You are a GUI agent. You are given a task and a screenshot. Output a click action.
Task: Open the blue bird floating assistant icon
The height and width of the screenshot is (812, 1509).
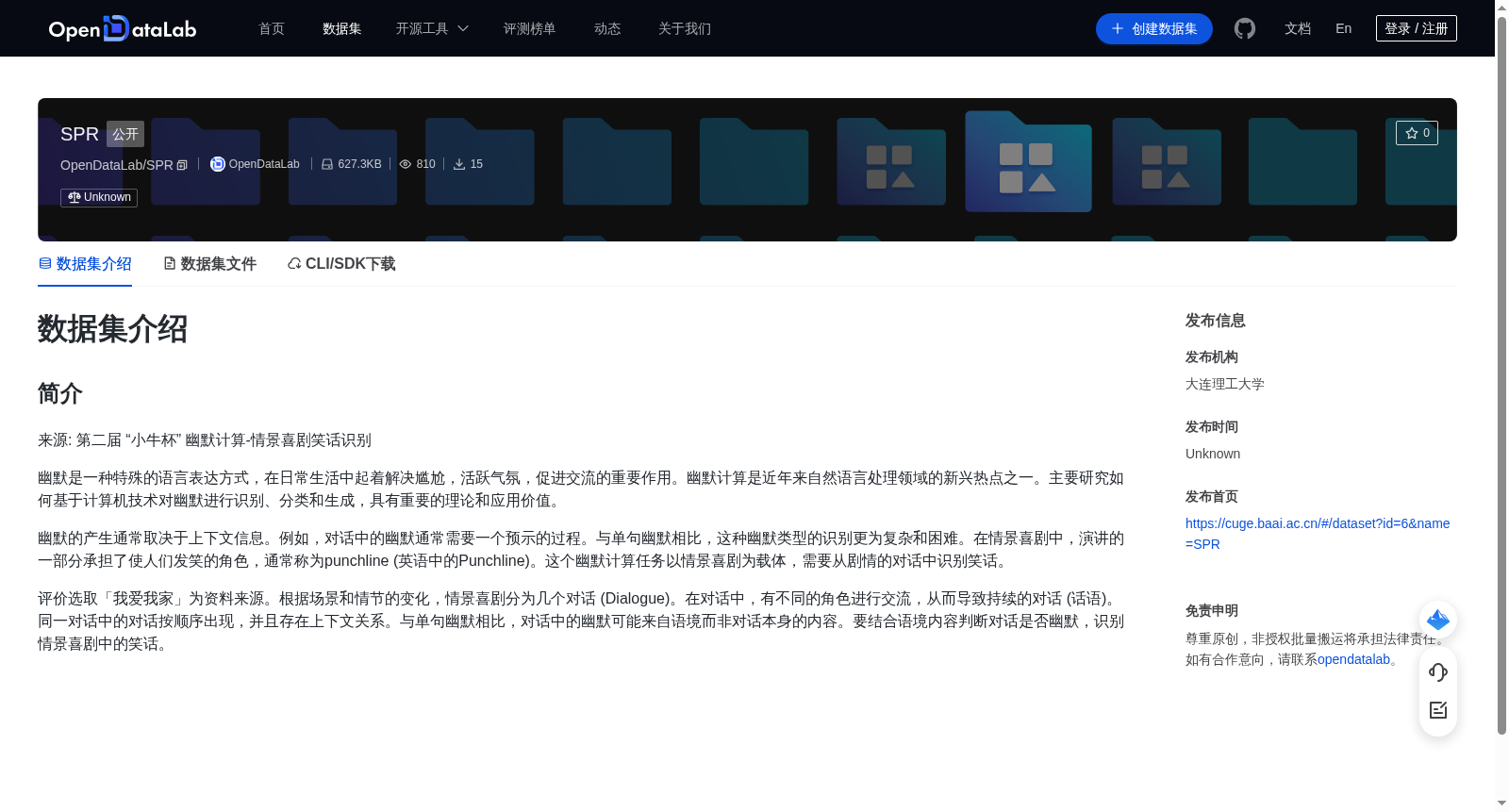click(x=1438, y=620)
